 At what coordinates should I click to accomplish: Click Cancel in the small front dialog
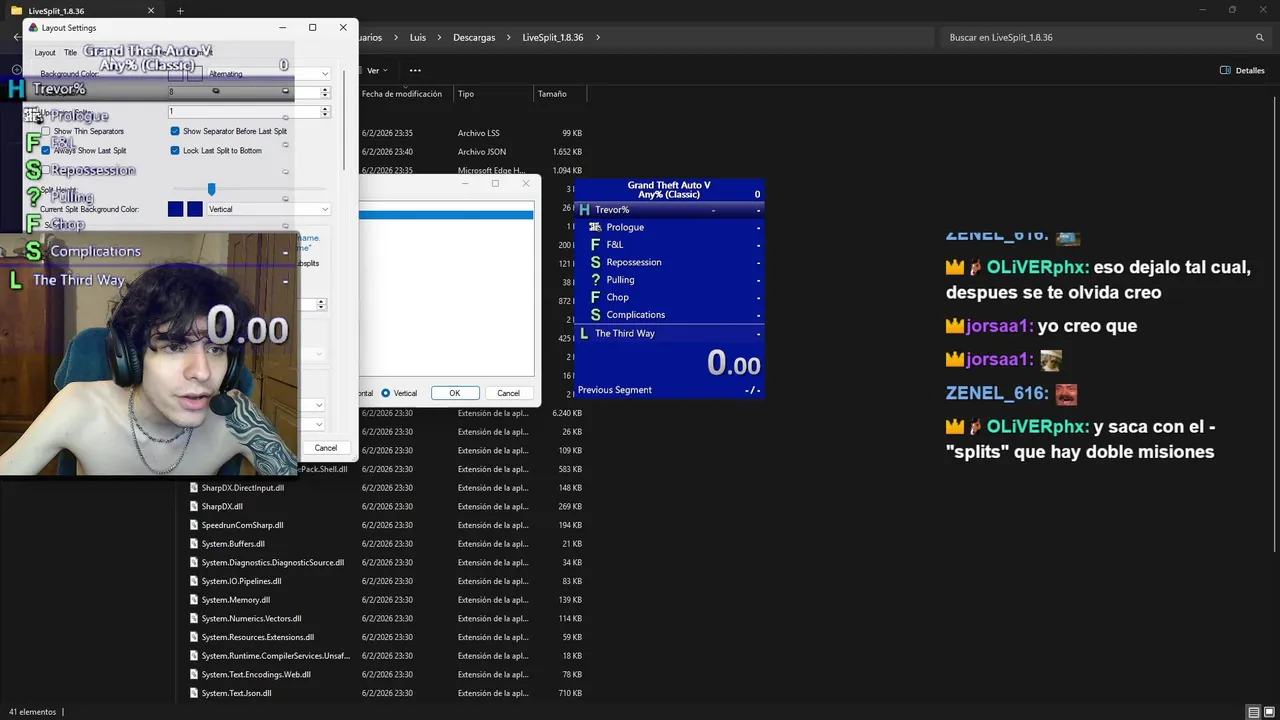(508, 393)
